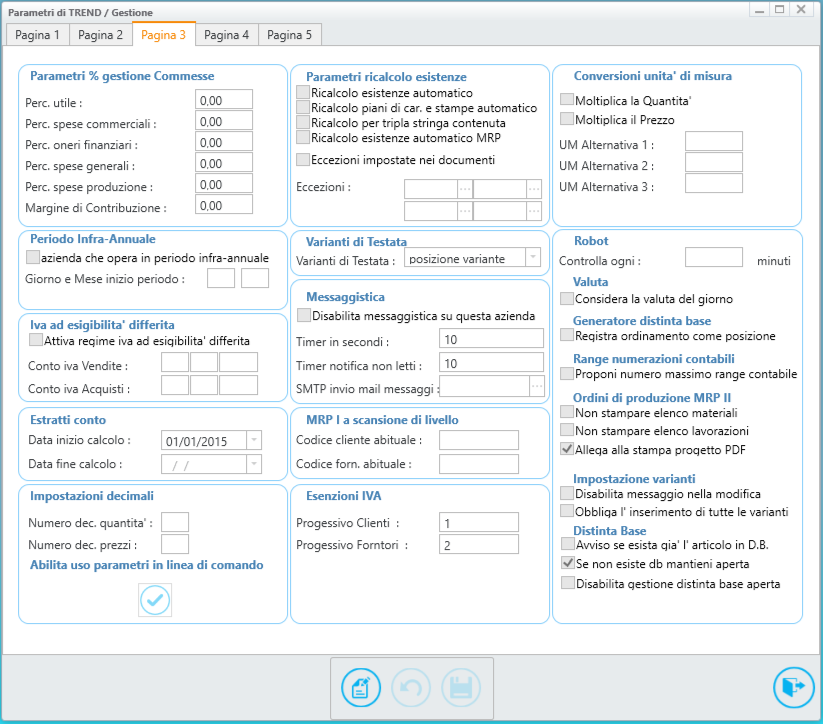Switch to the Pagina 2 tab
The height and width of the screenshot is (724, 823).
100,35
